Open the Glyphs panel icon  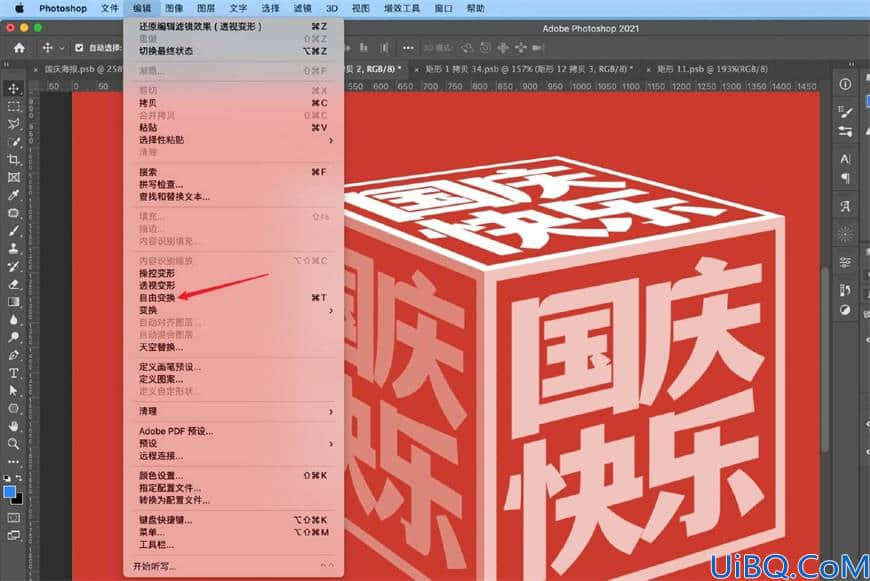click(x=845, y=206)
